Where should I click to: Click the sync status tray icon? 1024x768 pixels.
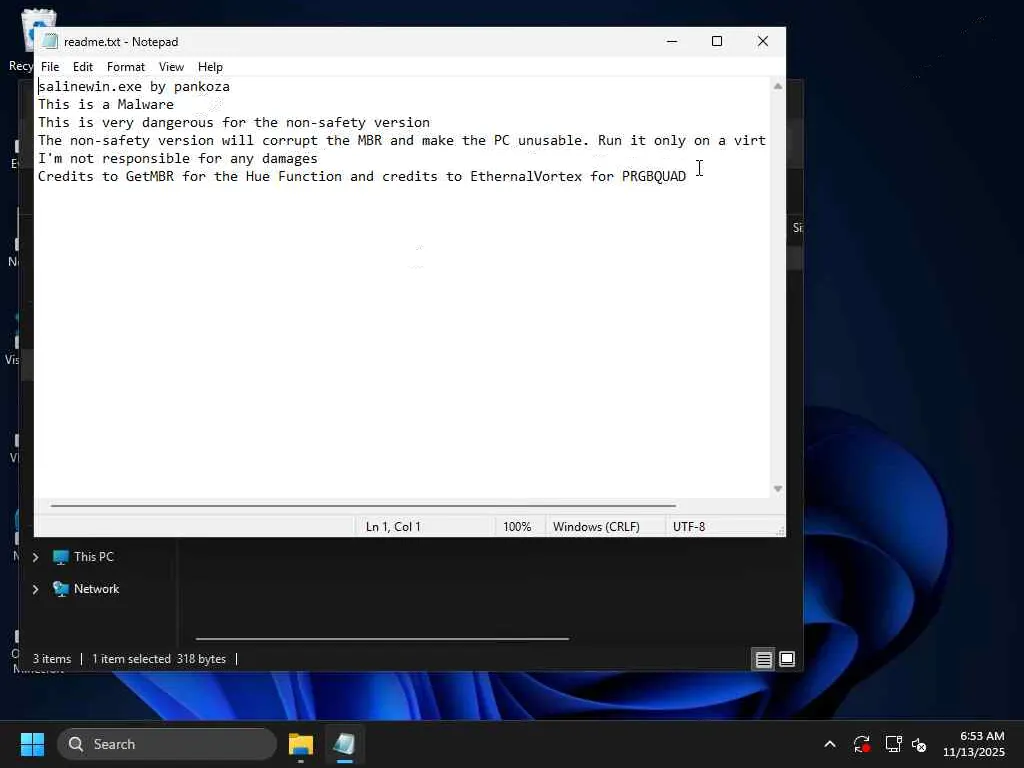tap(861, 744)
